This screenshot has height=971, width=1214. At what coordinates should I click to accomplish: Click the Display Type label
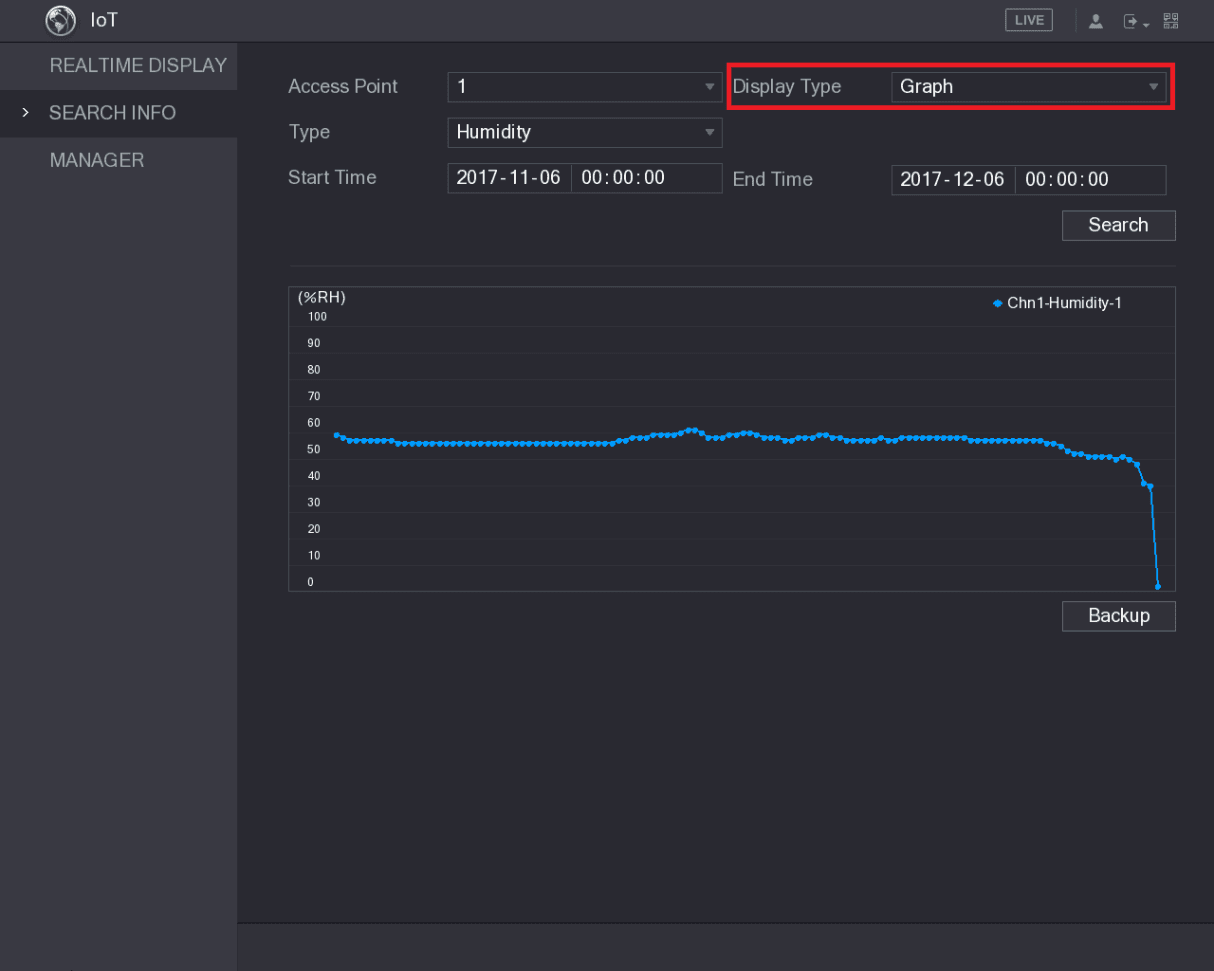click(787, 87)
